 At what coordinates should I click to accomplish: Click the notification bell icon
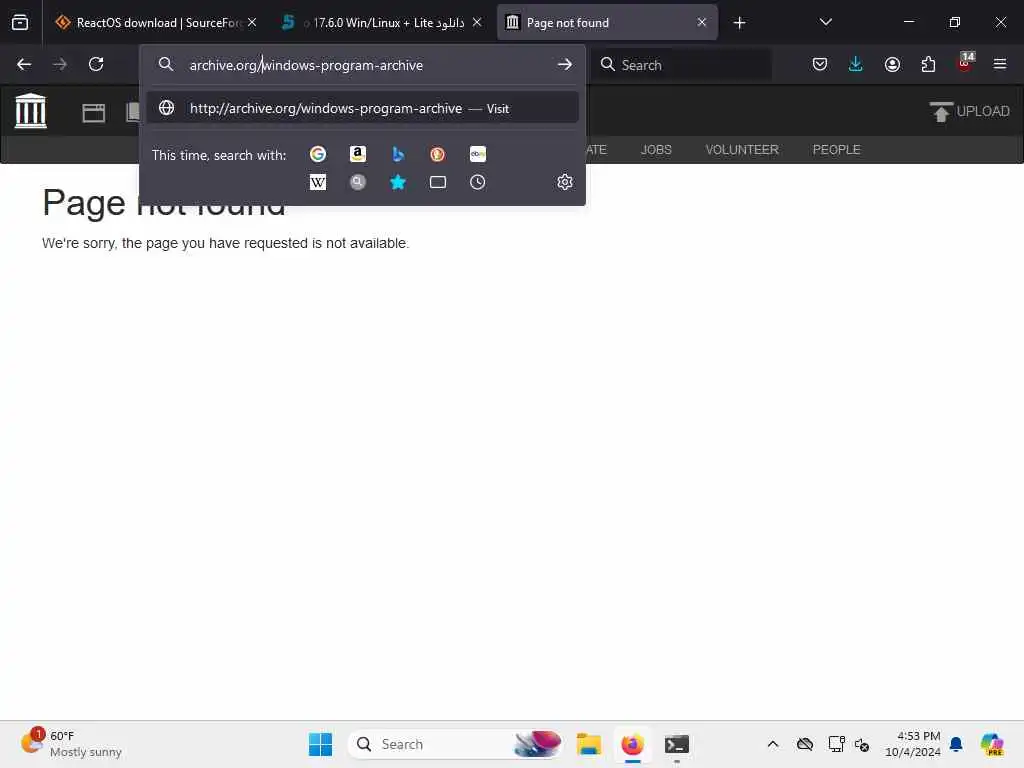coord(956,744)
